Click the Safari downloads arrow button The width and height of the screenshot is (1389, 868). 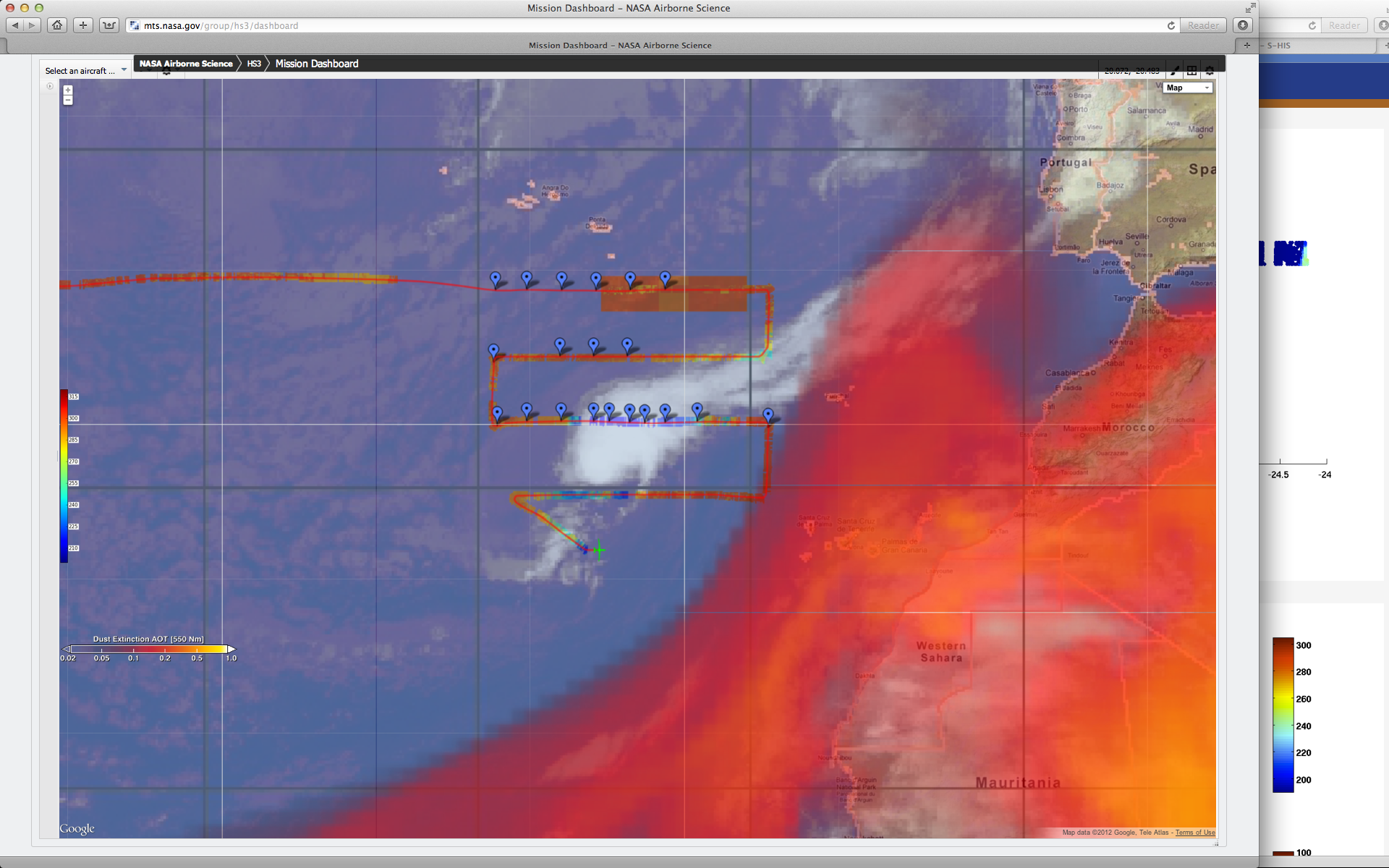(1243, 25)
